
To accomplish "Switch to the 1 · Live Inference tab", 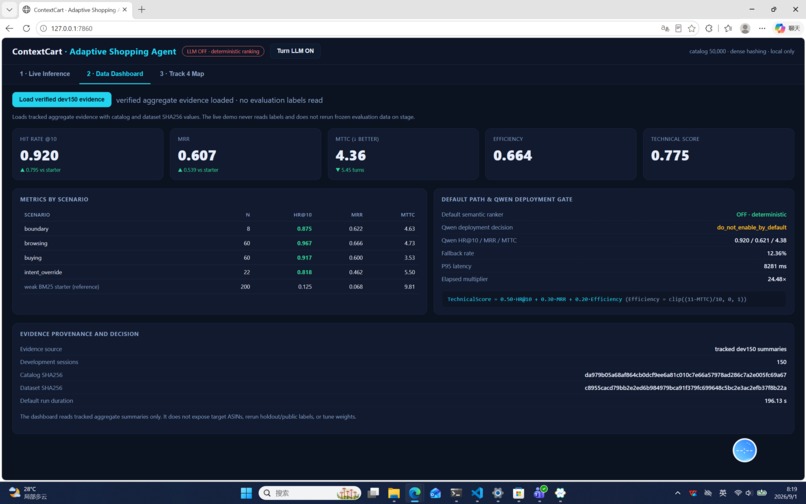I will pos(45,74).
